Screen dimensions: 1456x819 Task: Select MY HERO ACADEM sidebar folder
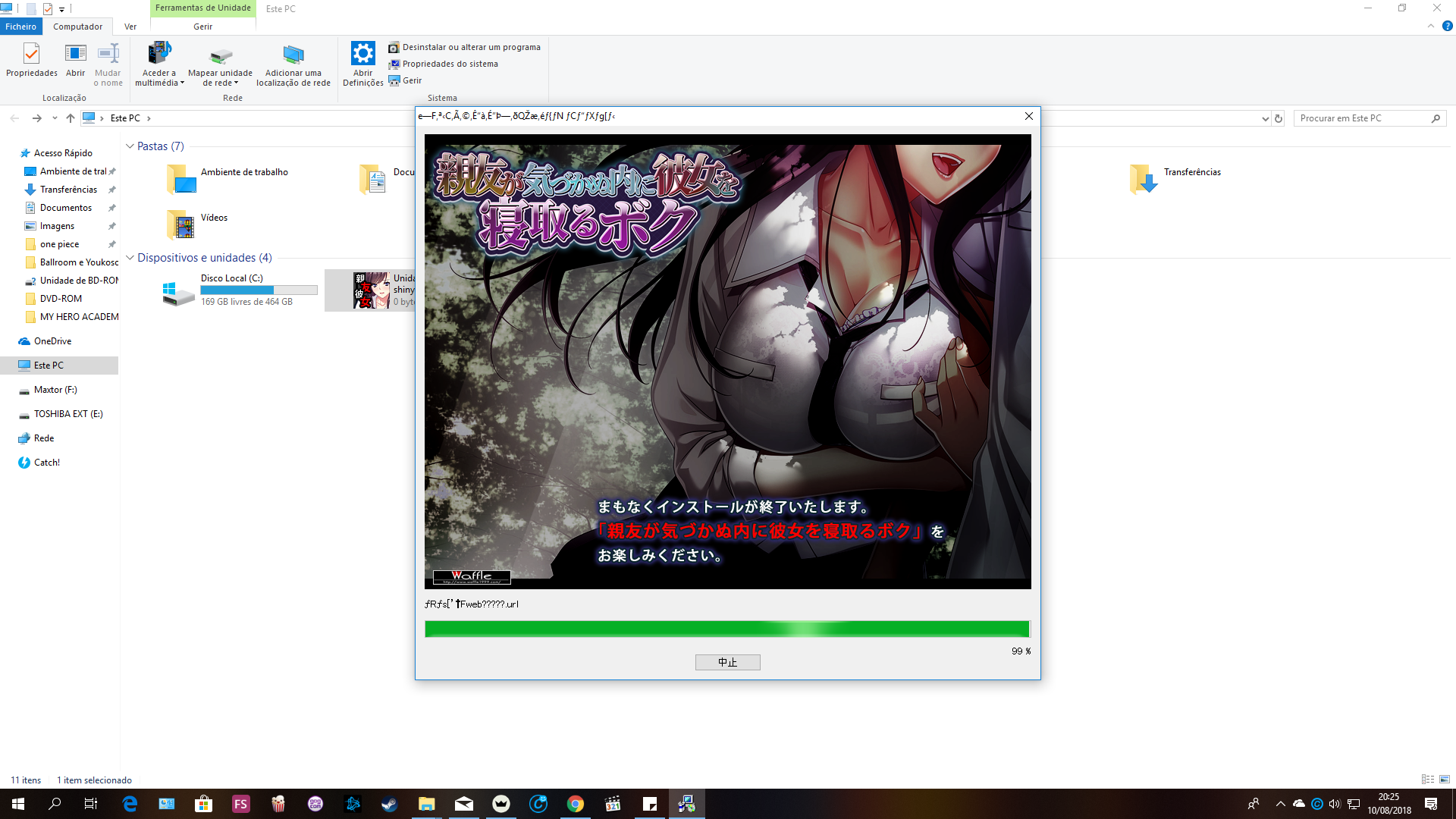pos(79,317)
